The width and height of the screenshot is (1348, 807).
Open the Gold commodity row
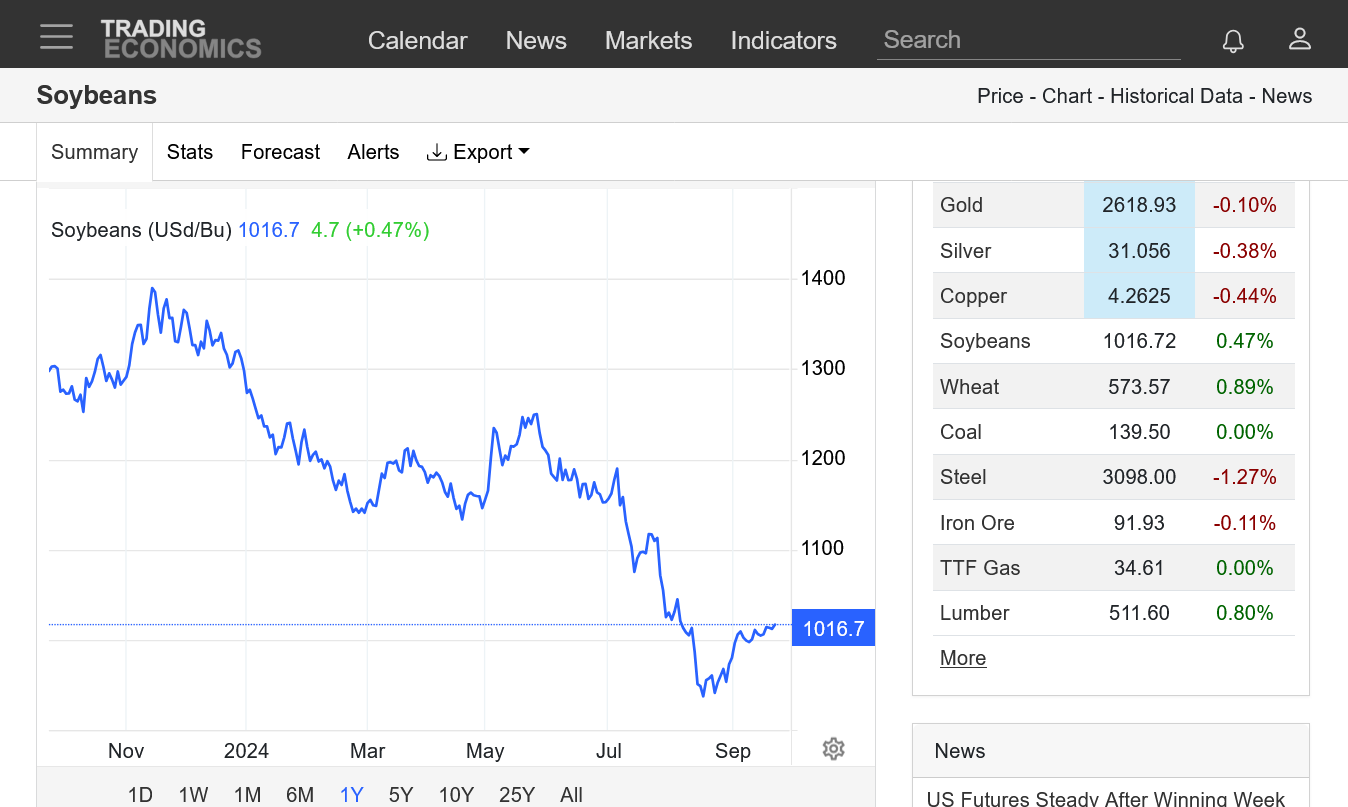(x=961, y=205)
